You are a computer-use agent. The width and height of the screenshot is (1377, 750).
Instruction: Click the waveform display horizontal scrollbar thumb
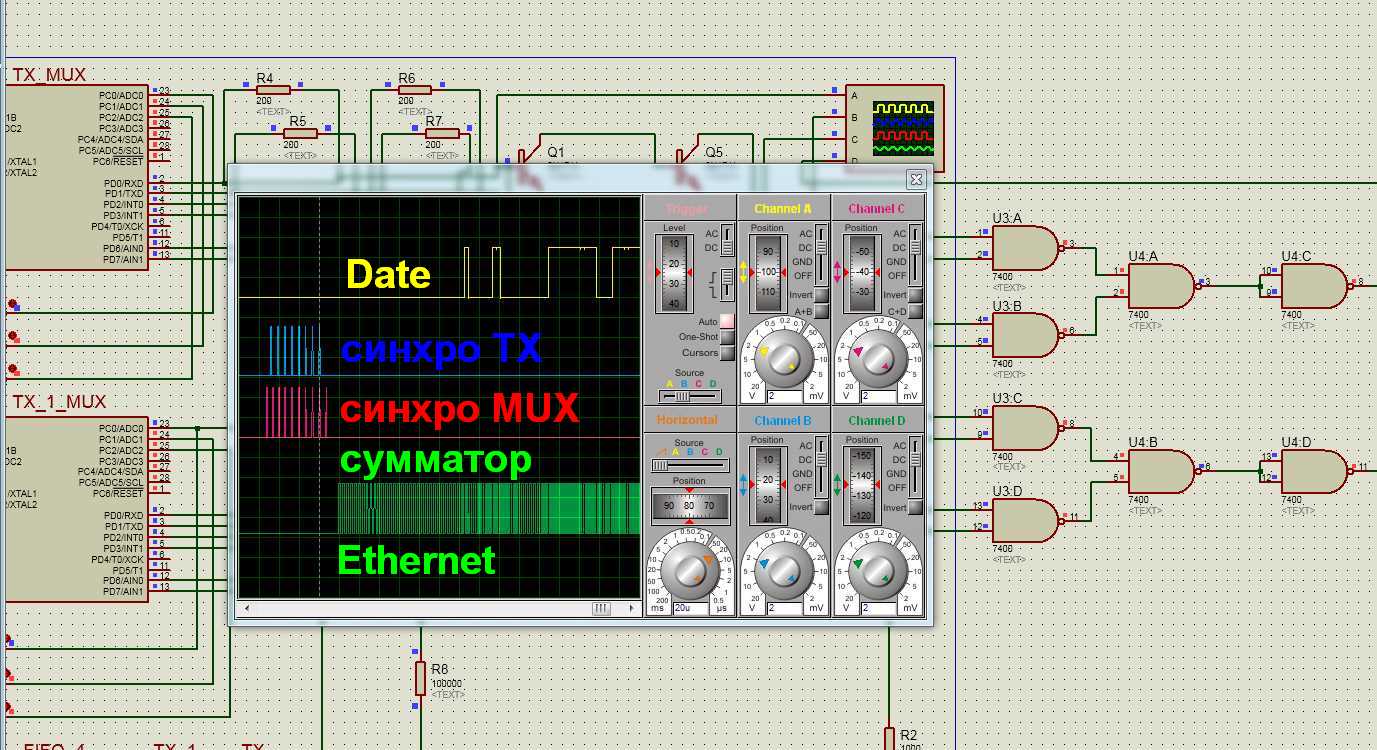click(x=601, y=608)
